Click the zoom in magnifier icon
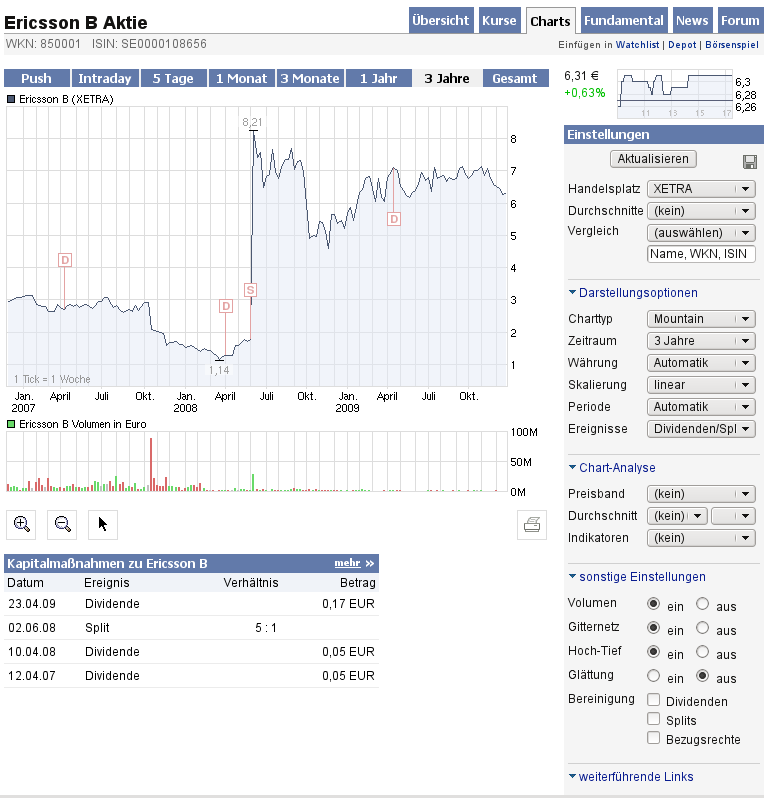Image resolution: width=764 pixels, height=798 pixels. [21, 524]
